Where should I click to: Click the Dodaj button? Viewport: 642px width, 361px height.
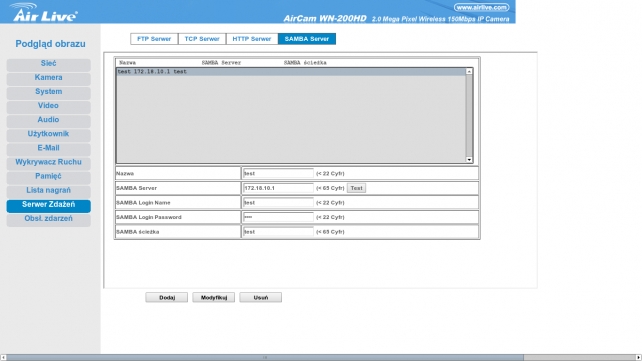pos(167,298)
